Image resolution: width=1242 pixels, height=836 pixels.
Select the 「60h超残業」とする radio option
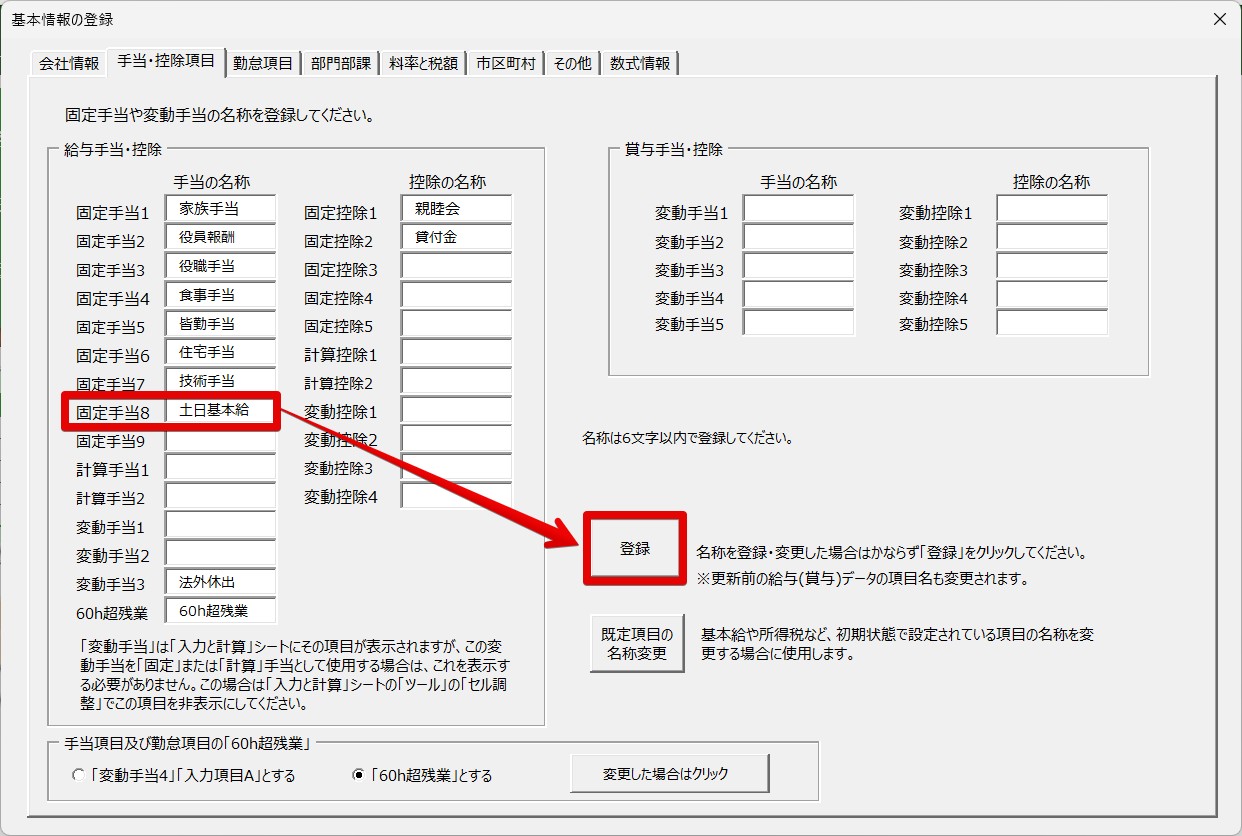click(x=423, y=775)
